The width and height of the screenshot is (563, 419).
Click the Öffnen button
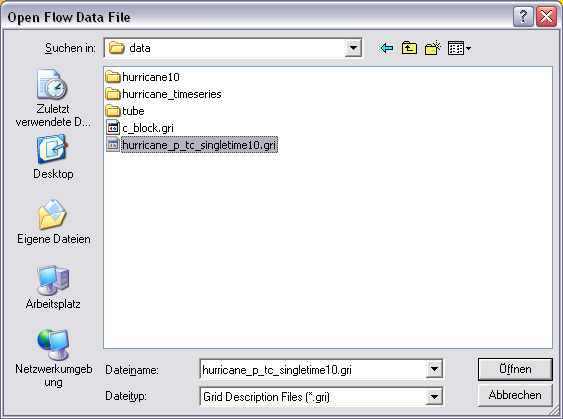[515, 369]
